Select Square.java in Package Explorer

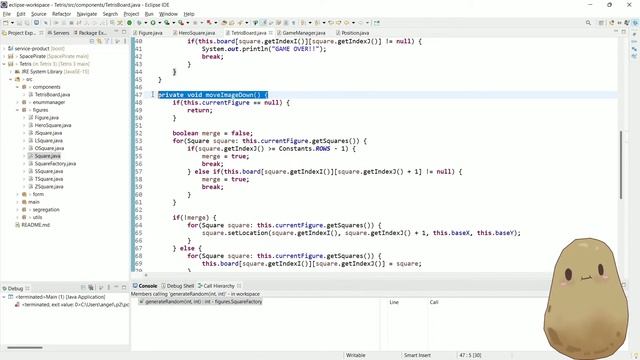(x=47, y=156)
